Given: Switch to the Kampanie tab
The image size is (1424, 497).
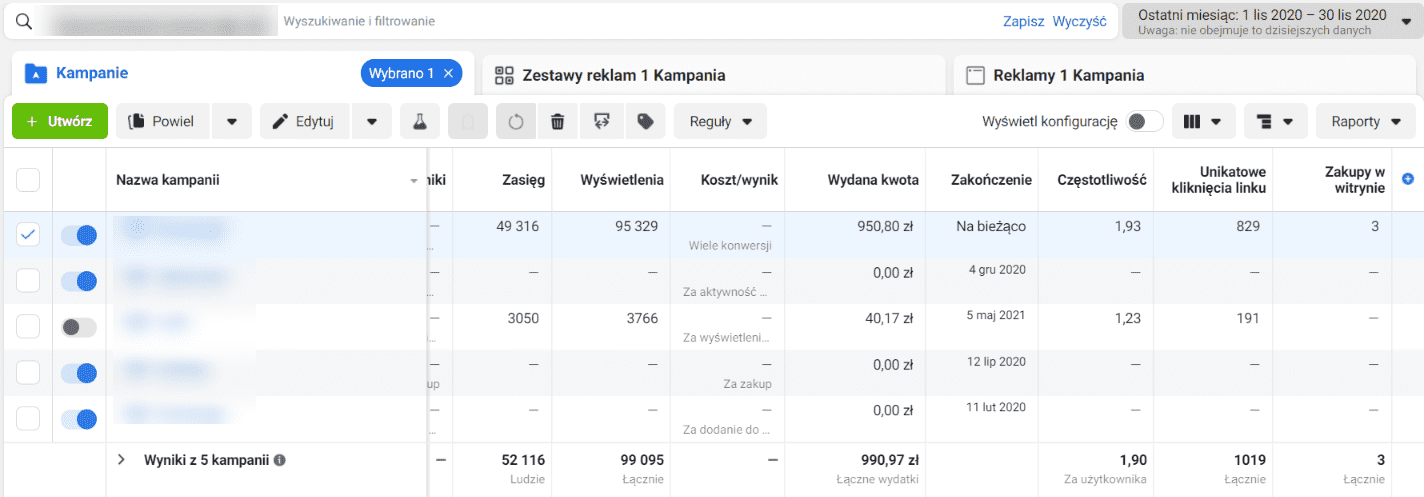Looking at the screenshot, I should click(x=242, y=73).
